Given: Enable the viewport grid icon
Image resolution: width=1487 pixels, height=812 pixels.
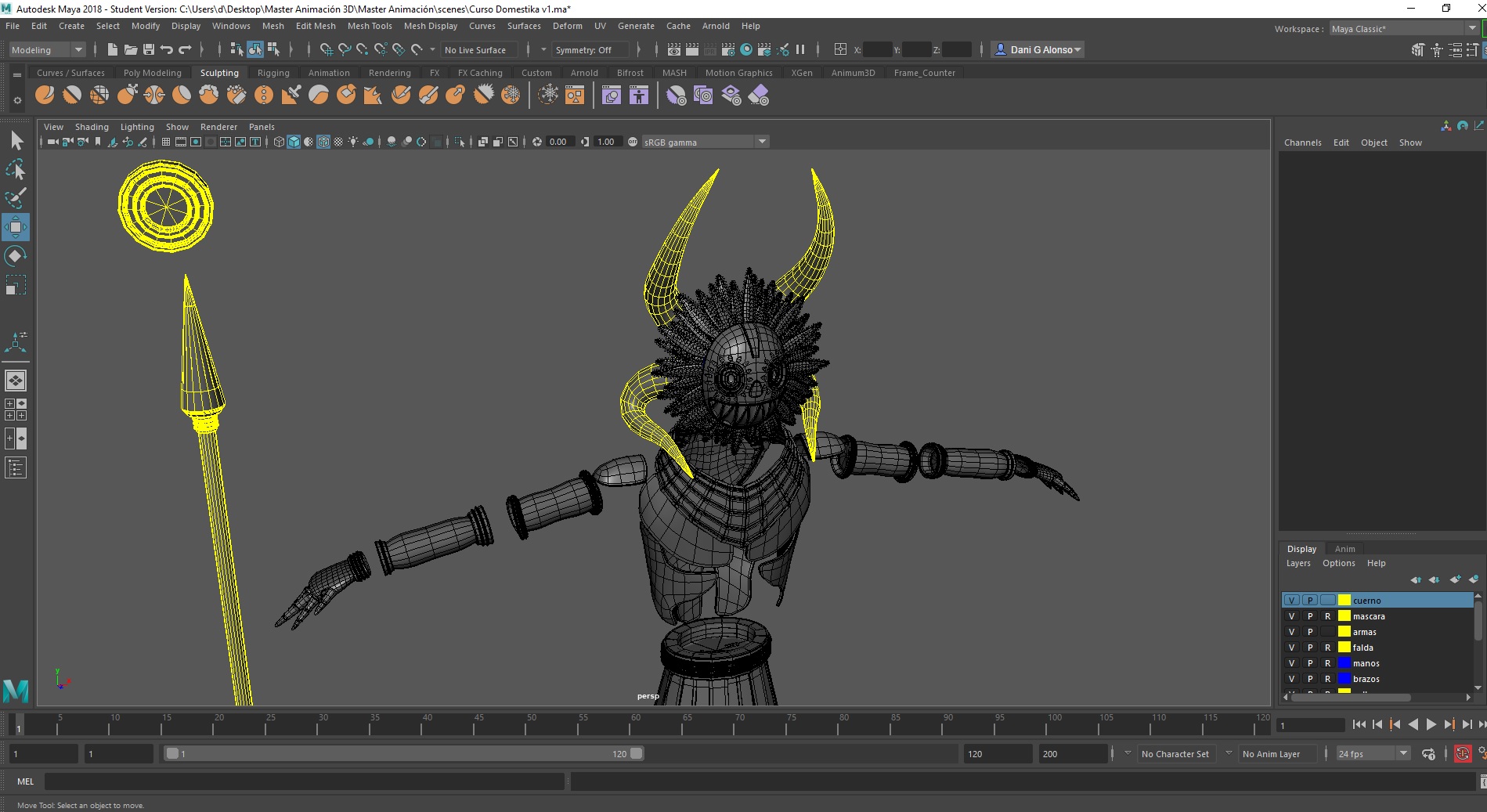Looking at the screenshot, I should (x=165, y=142).
